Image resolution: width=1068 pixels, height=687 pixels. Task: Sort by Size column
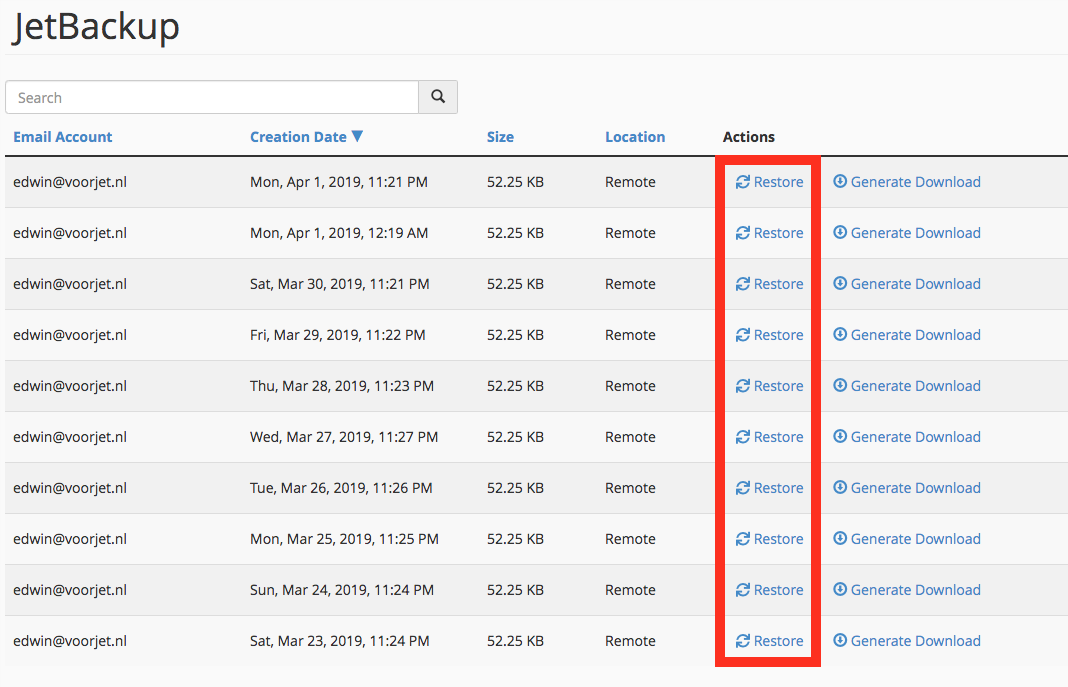(500, 137)
